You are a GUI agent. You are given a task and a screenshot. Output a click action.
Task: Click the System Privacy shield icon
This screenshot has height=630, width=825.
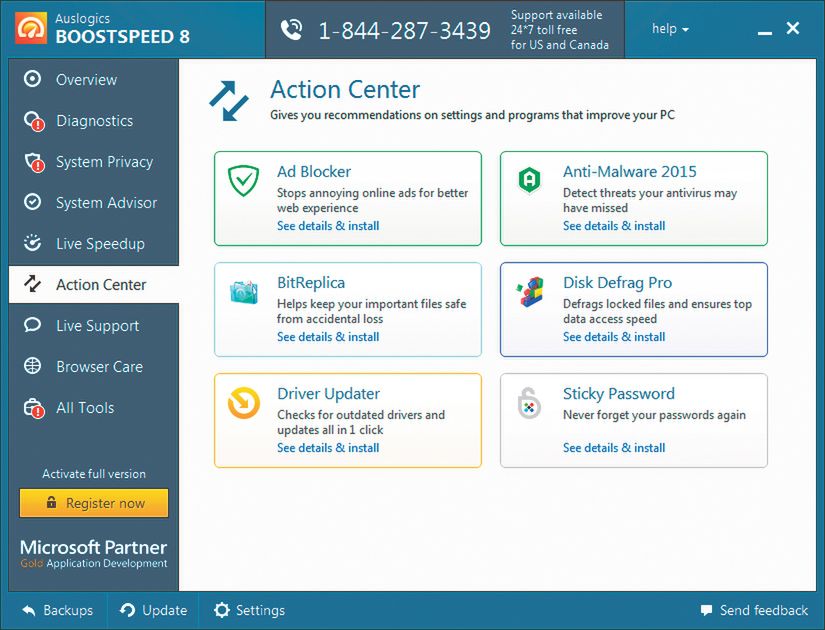[34, 162]
